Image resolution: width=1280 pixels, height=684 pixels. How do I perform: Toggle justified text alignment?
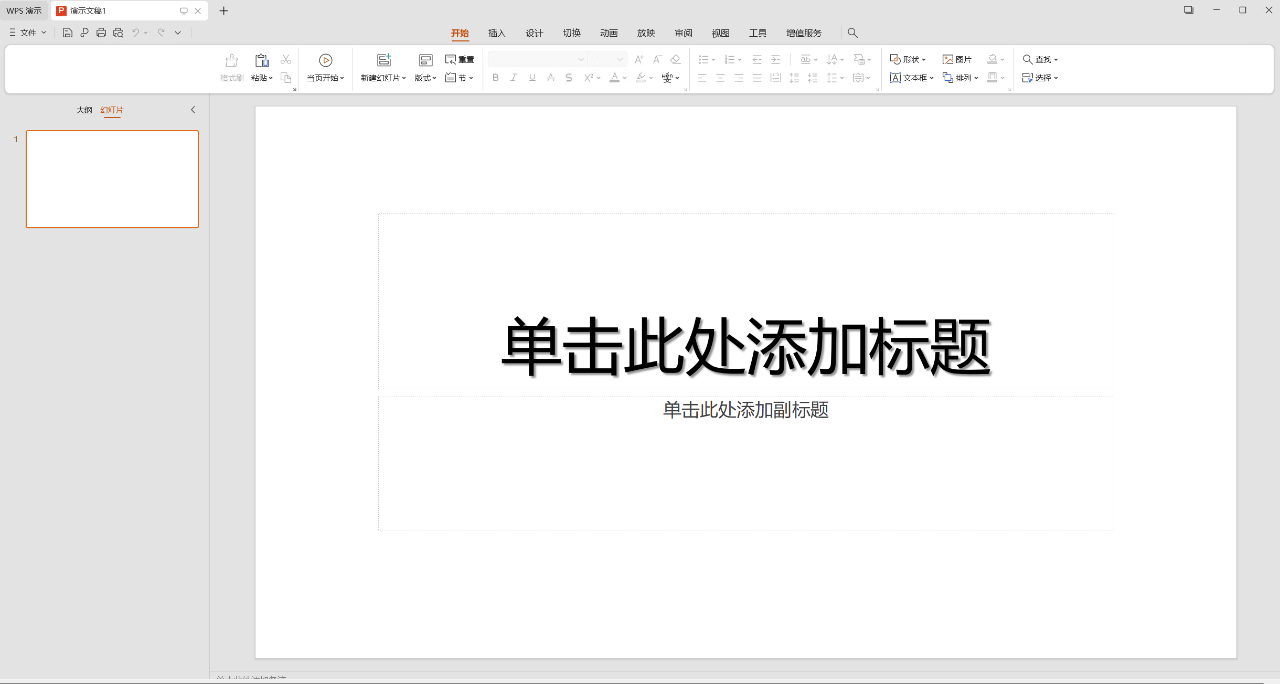click(757, 78)
